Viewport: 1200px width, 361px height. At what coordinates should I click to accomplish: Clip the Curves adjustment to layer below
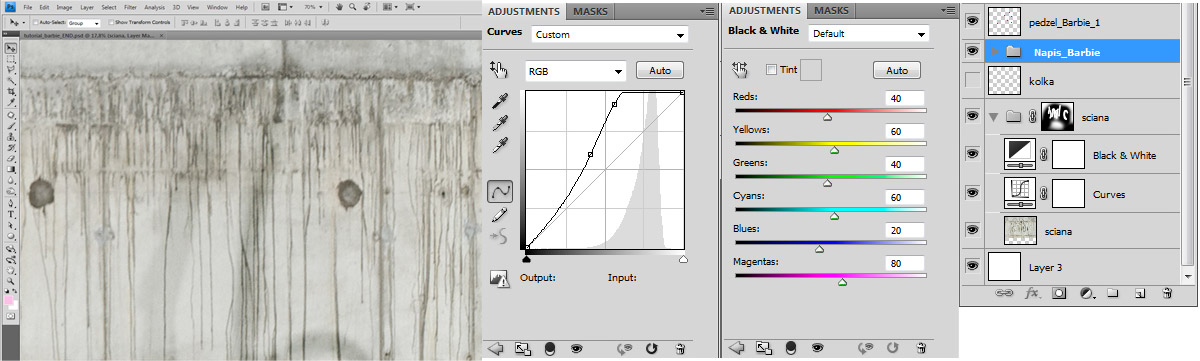point(549,348)
